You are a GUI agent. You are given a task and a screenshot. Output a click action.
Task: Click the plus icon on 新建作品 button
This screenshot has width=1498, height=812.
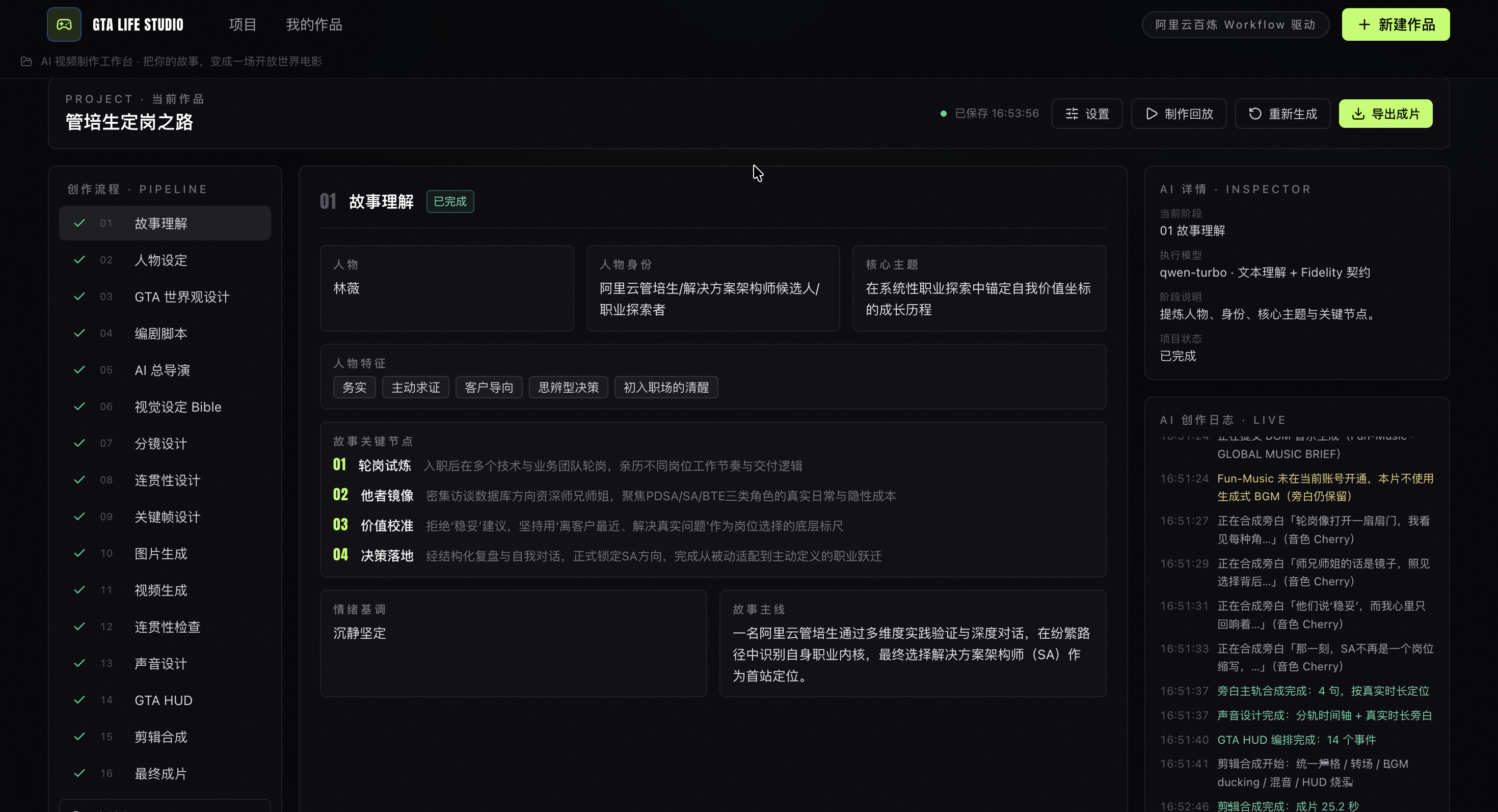pos(1365,24)
